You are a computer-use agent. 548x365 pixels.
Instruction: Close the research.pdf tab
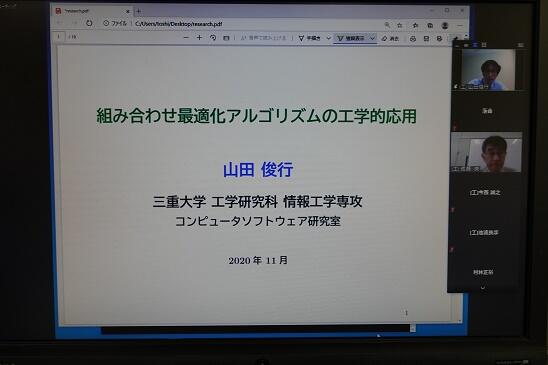tap(128, 12)
